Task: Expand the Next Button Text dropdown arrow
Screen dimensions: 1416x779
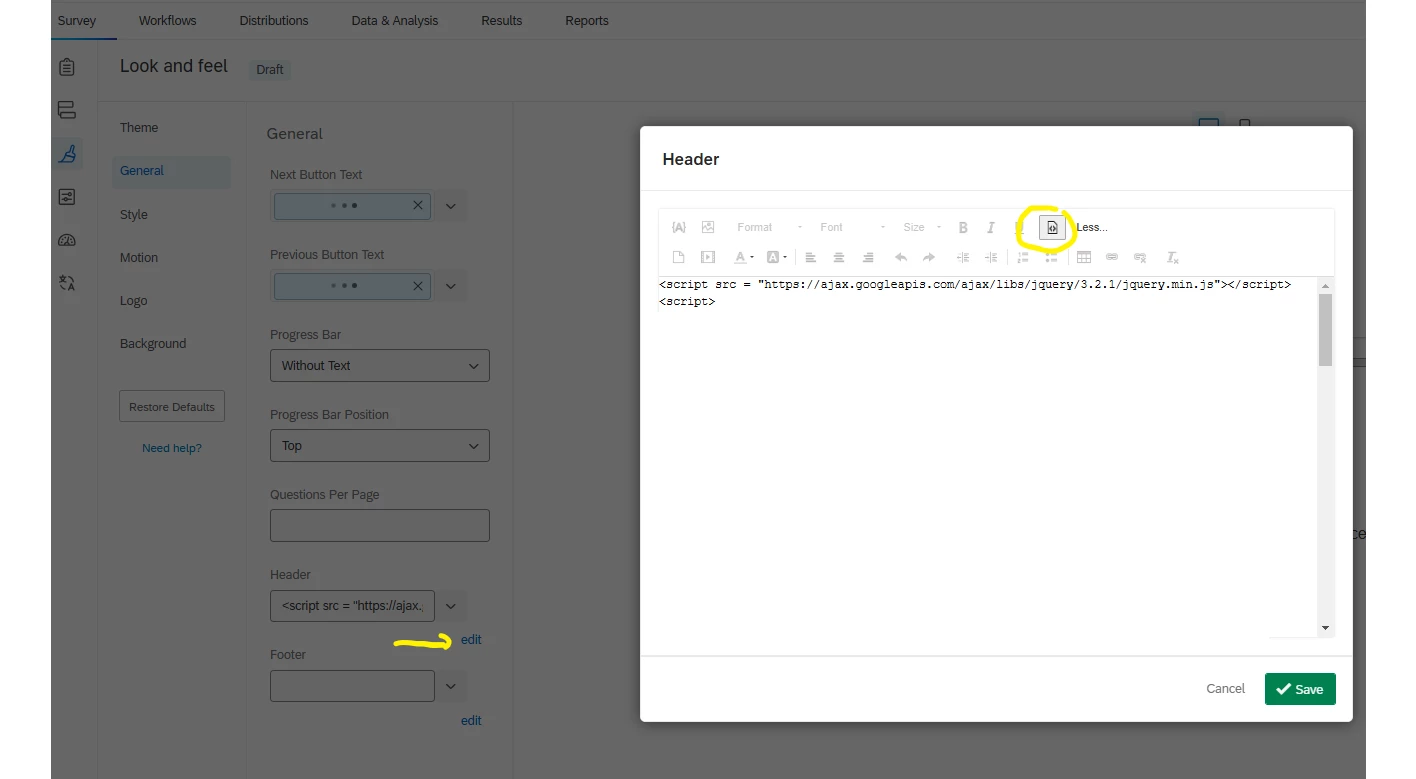Action: 451,206
